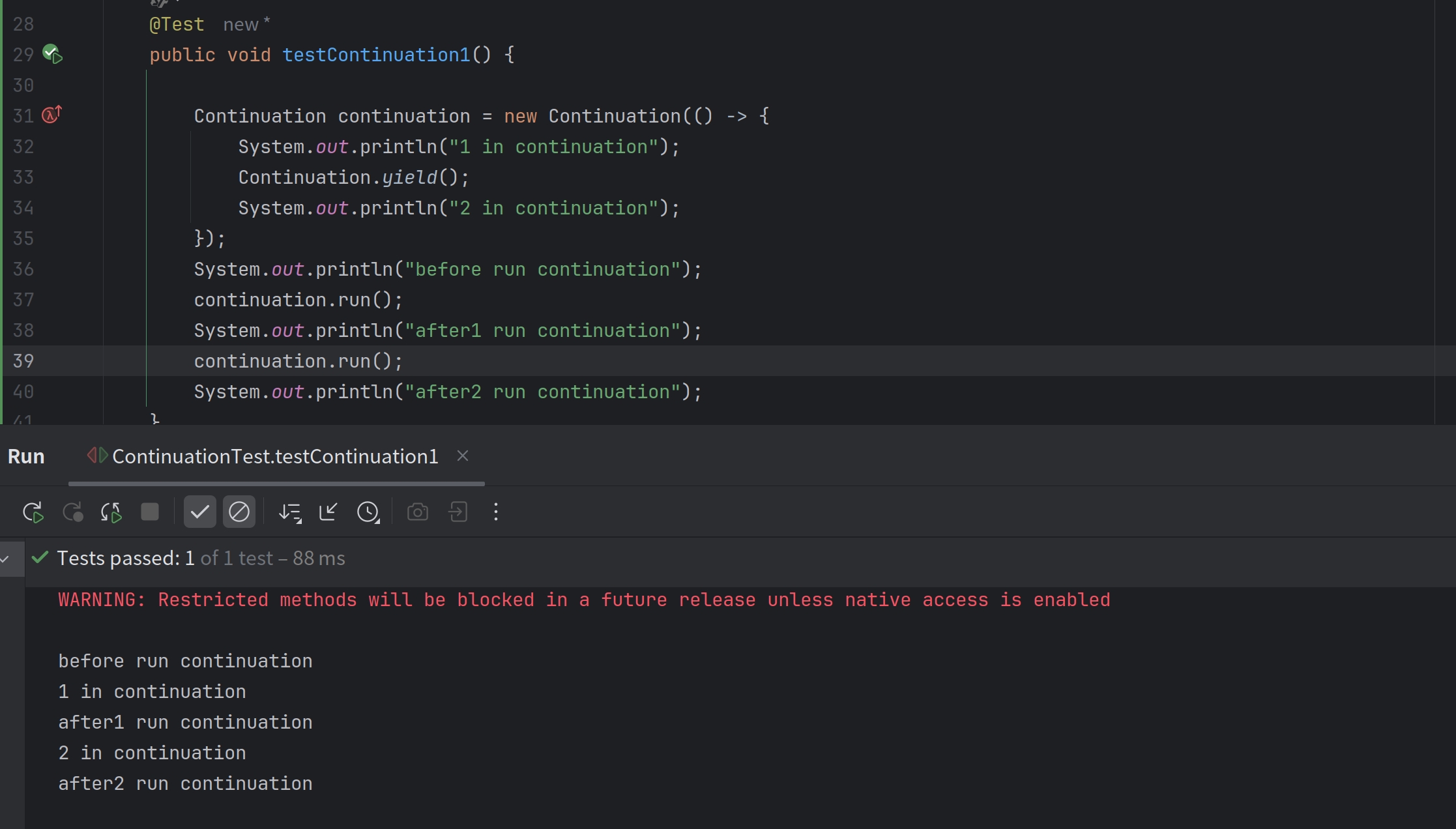Select the ContinuationTest.testContinuation1 run tab
1456x829 pixels.
point(275,456)
